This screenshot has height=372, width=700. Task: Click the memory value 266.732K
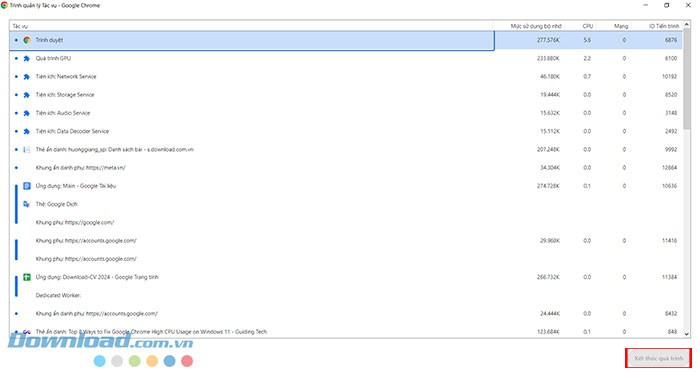pyautogui.click(x=548, y=277)
